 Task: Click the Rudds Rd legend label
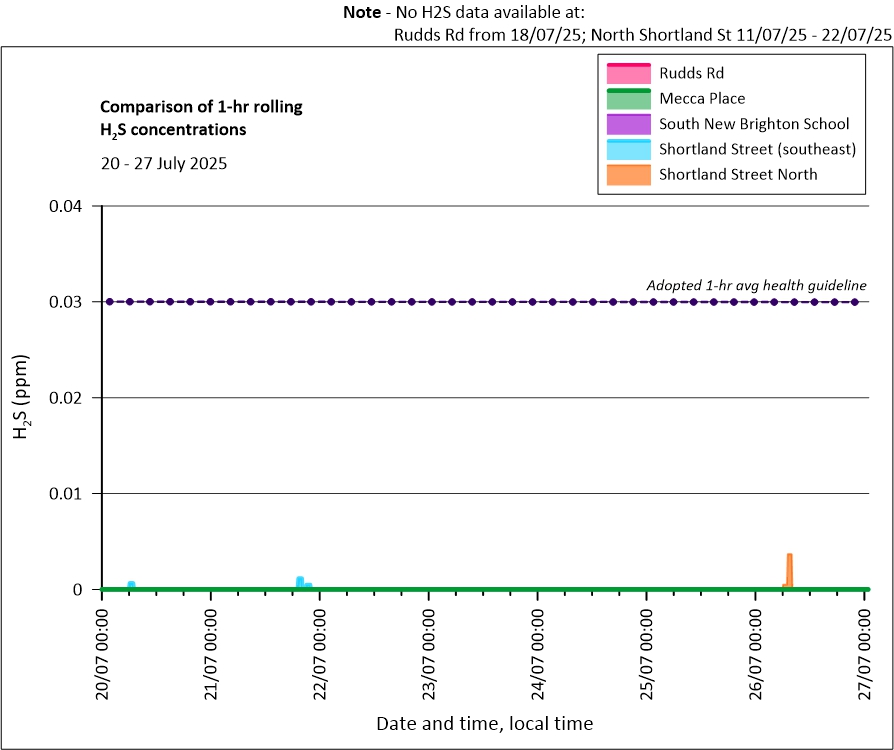pyautogui.click(x=691, y=73)
